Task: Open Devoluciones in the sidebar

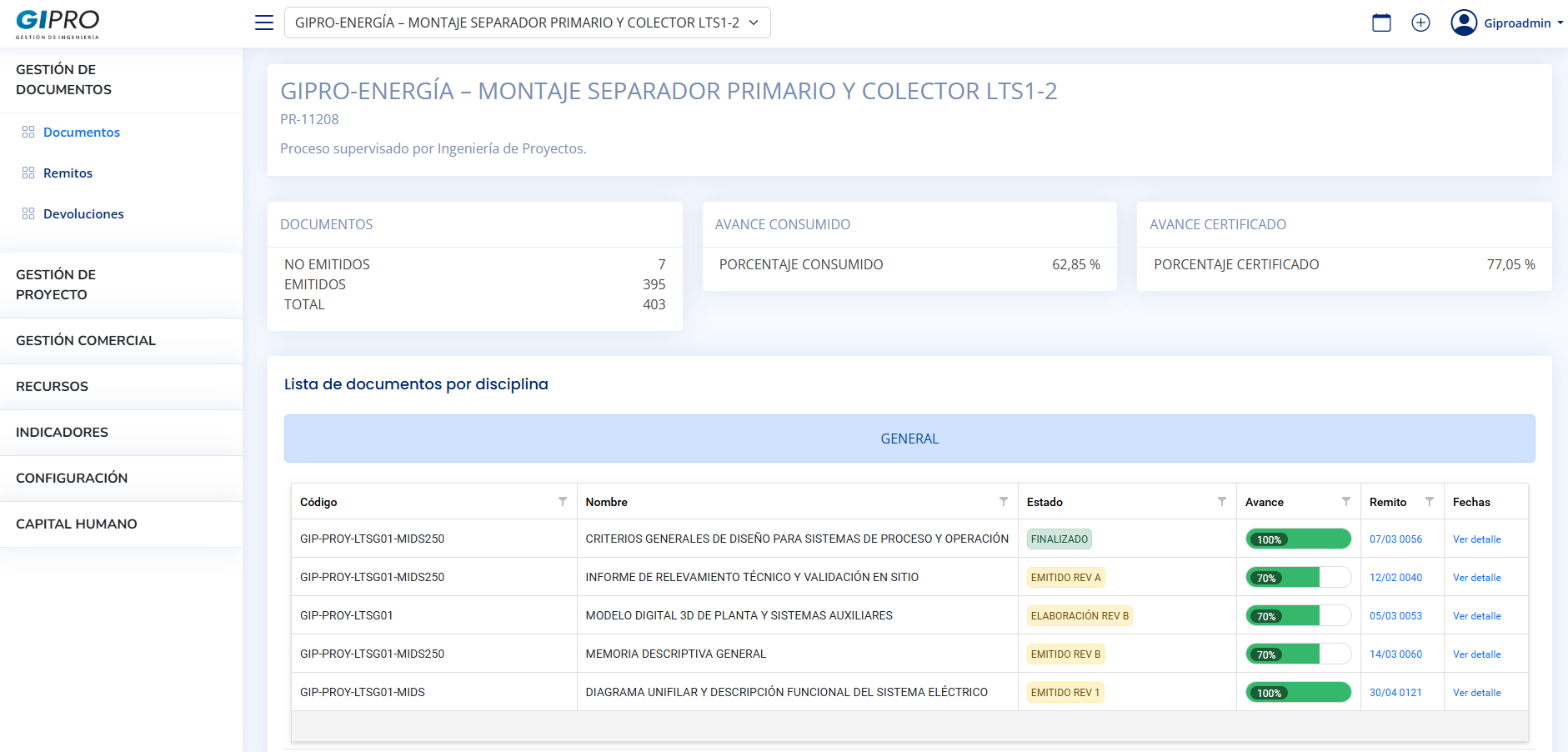Action: 83,213
